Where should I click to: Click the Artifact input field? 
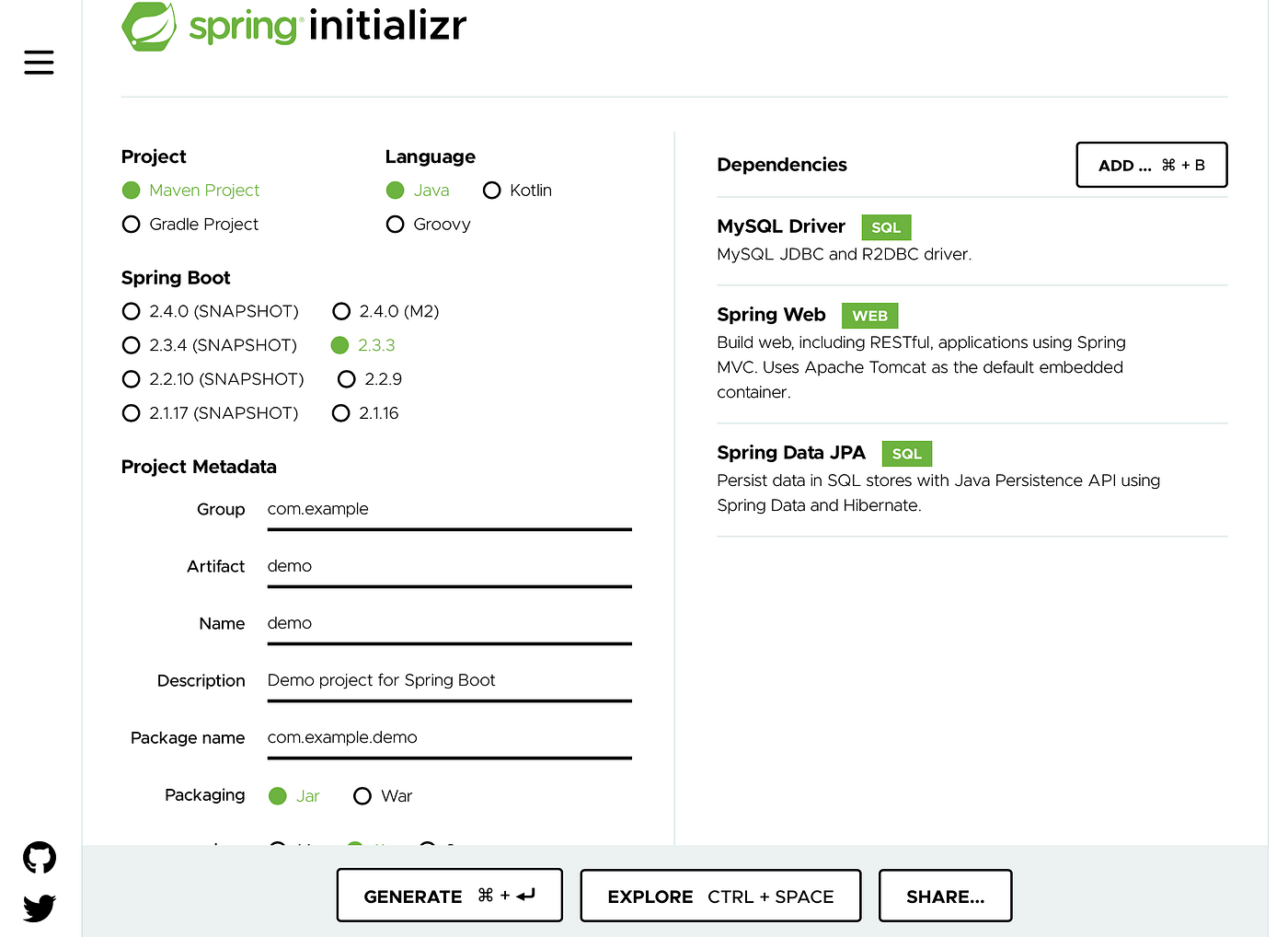tap(450, 567)
